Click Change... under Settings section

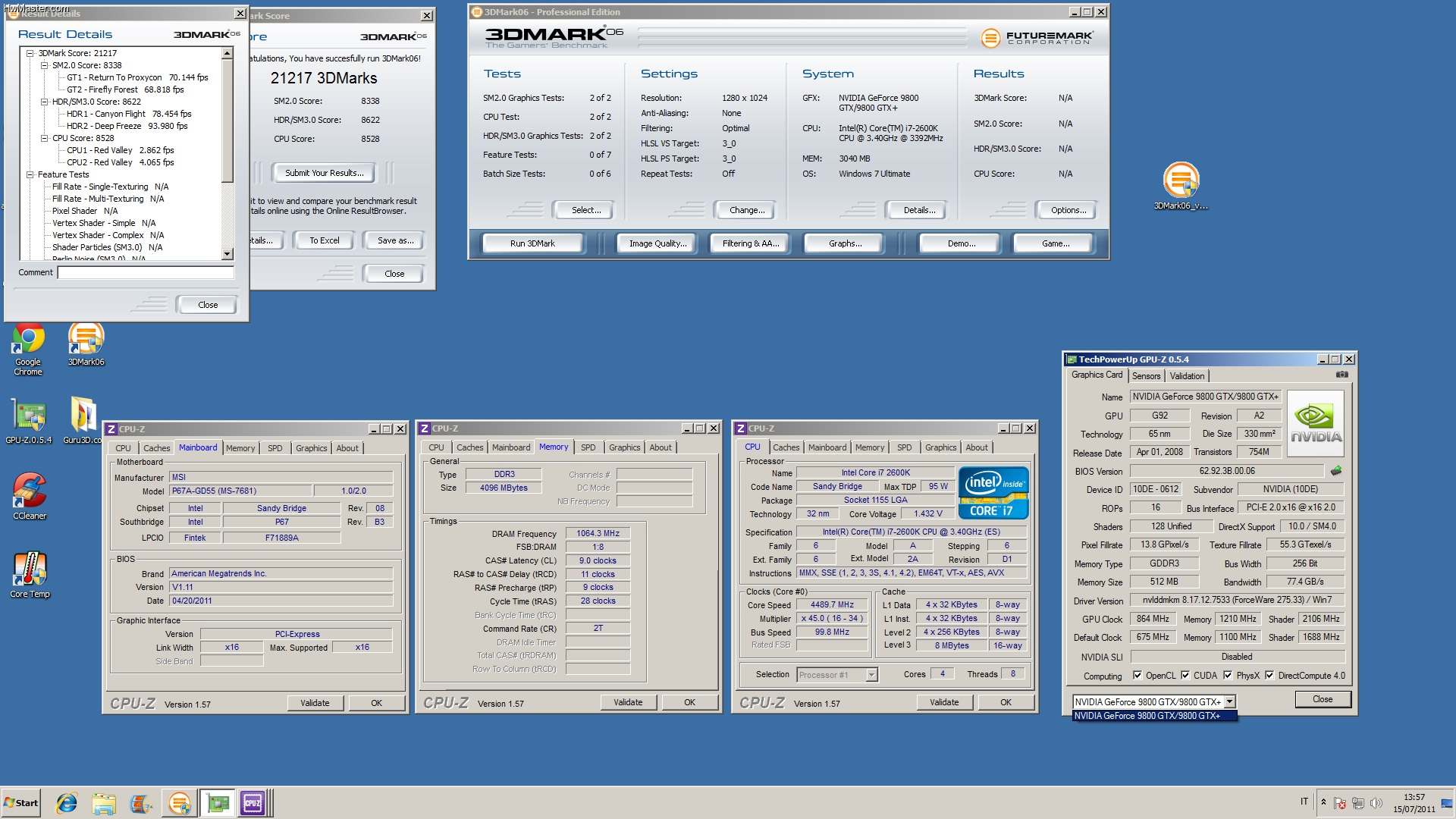coord(747,210)
